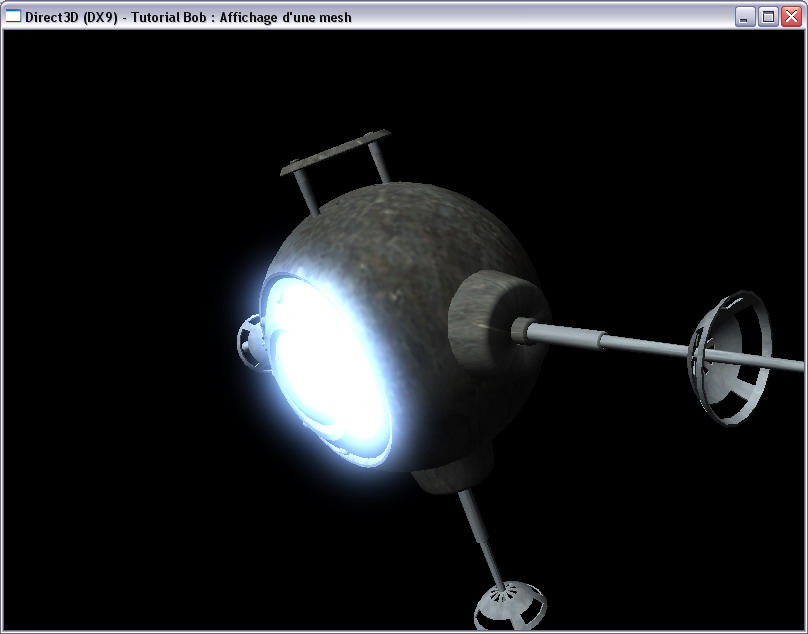Select the title text "Tutorial Bob : Affichage d'une mesh"
The image size is (808, 634).
pyautogui.click(x=241, y=18)
